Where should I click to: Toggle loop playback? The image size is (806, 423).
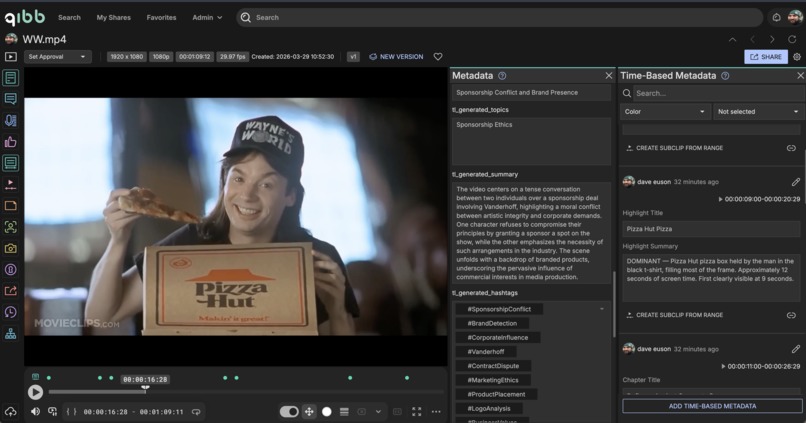coord(196,412)
